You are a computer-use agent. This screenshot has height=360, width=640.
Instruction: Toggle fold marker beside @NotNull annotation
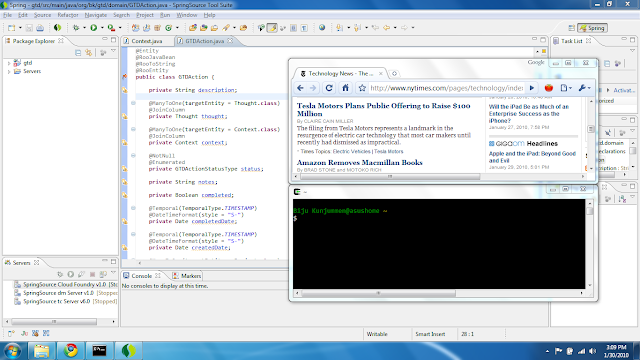(x=133, y=156)
